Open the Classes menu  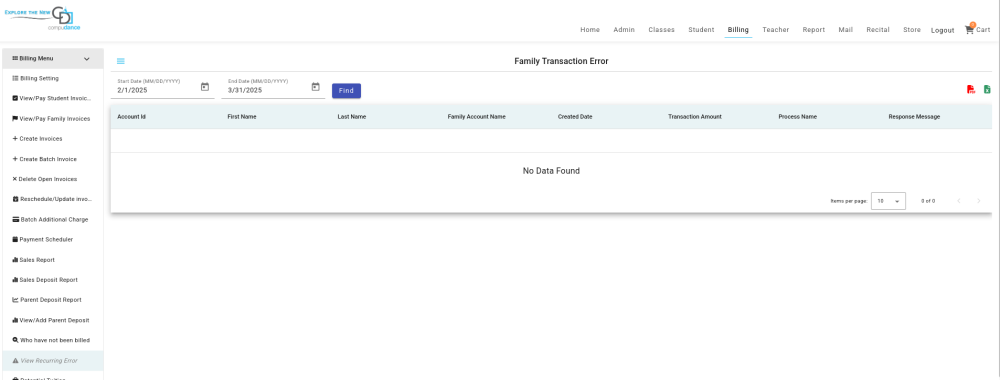pos(661,30)
